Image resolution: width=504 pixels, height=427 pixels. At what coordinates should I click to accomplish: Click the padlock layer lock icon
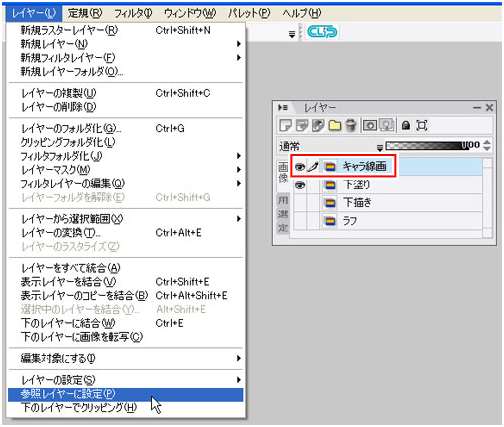click(406, 125)
